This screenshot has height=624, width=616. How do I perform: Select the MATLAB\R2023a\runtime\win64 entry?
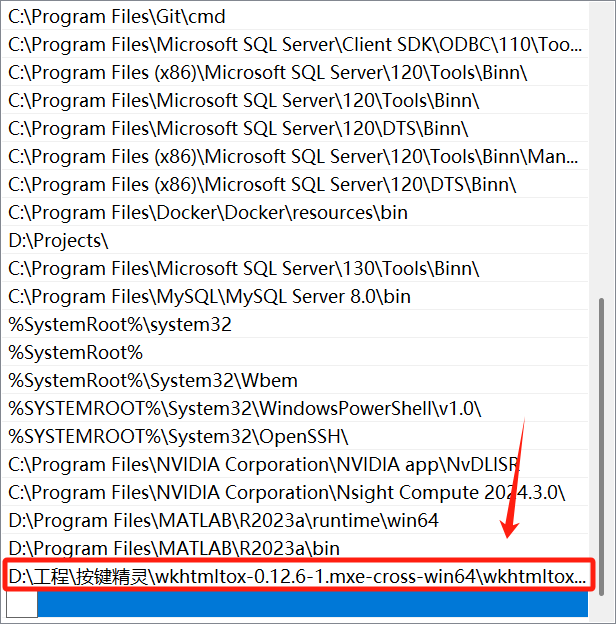tap(295, 520)
